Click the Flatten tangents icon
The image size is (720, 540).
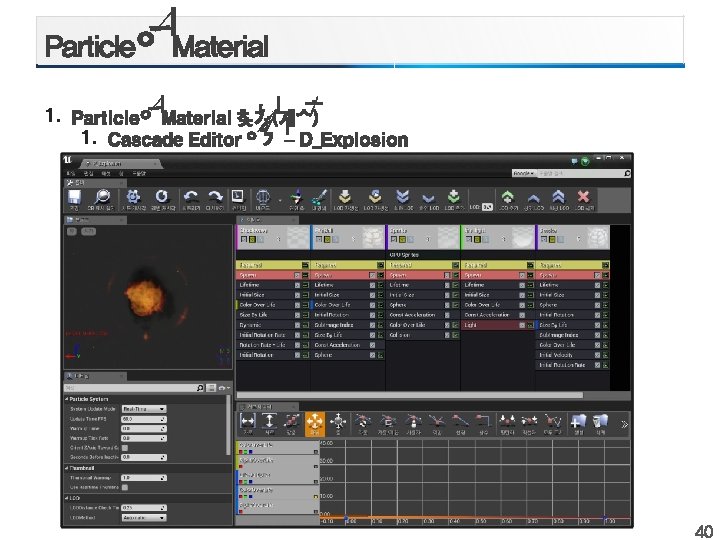point(507,421)
